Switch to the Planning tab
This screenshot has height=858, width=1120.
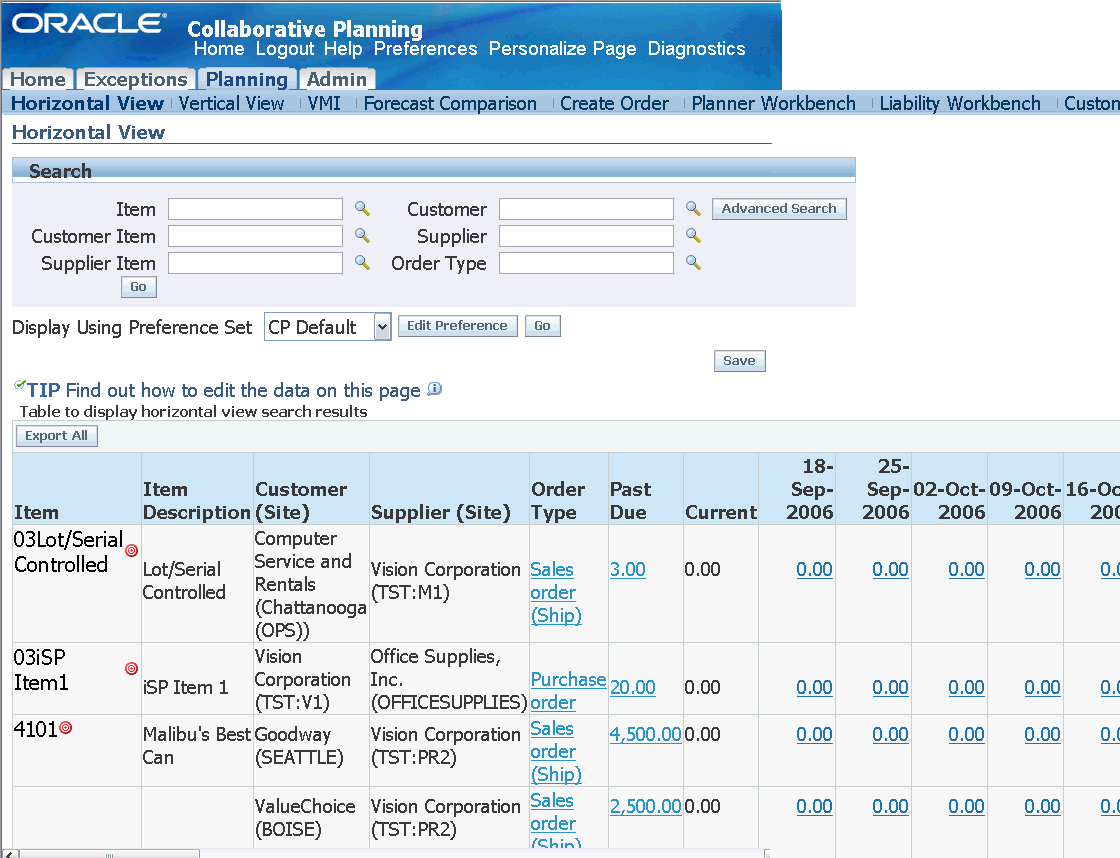pyautogui.click(x=246, y=79)
